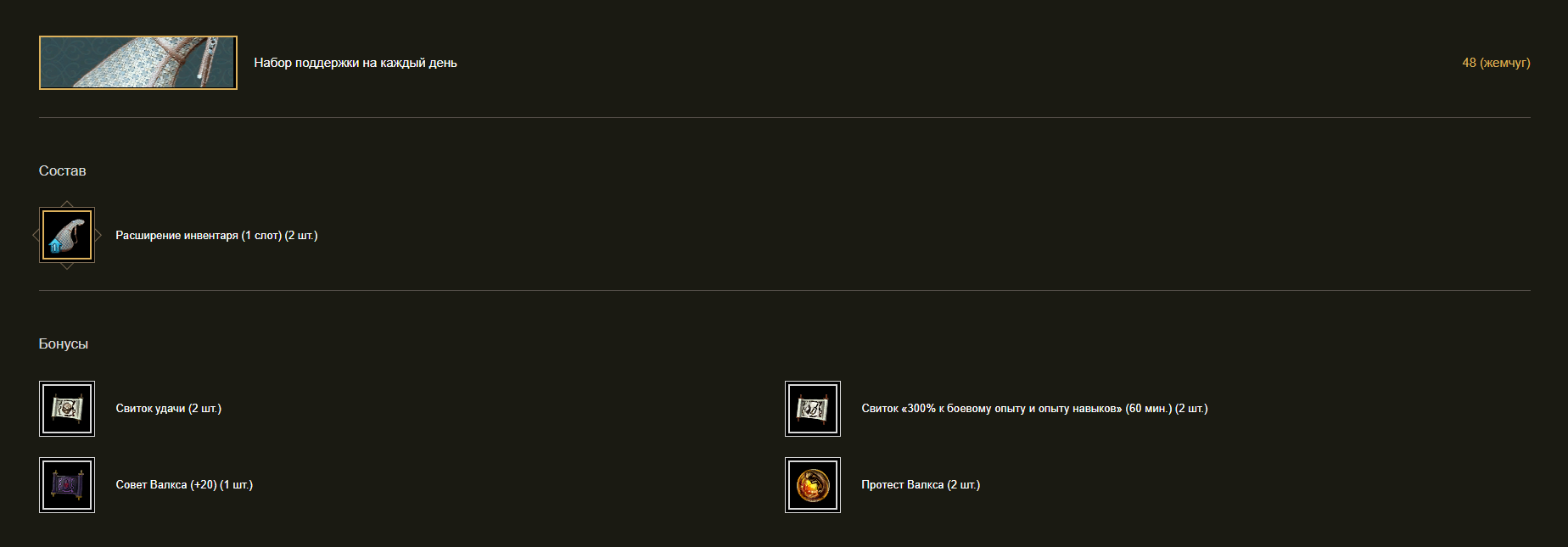Open the daily support pack banner thumbnail
This screenshot has width=1568, height=547.
tap(138, 63)
